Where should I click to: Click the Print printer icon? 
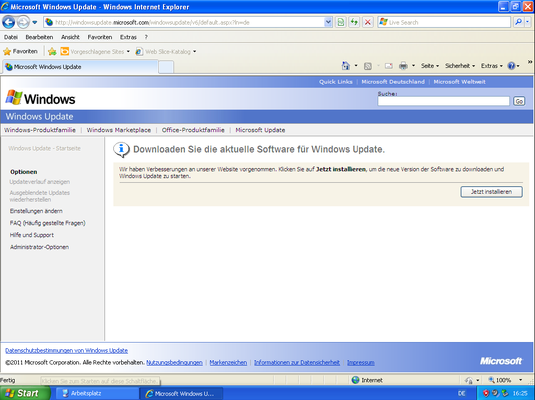(x=403, y=66)
